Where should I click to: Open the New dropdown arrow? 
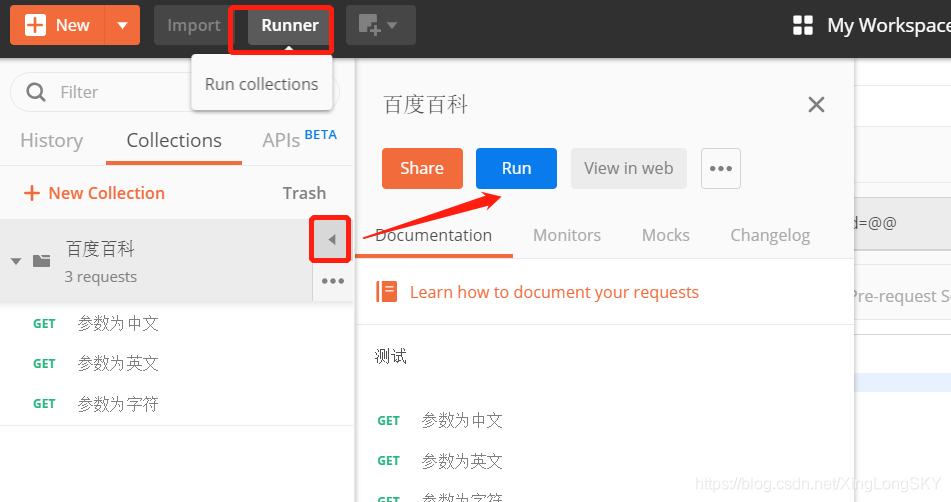123,25
